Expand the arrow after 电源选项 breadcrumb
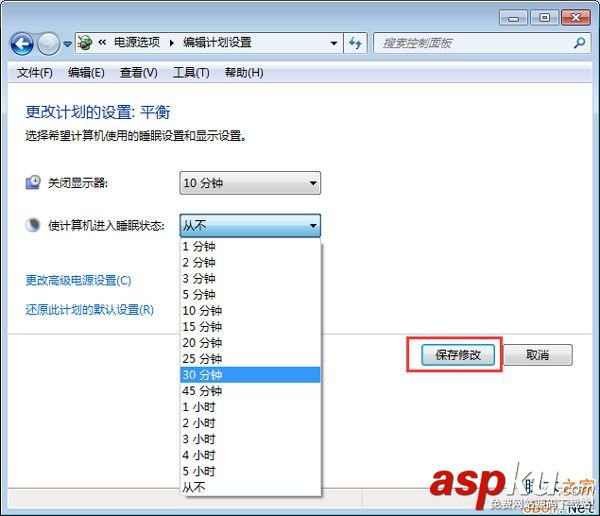This screenshot has height=516, width=600. click(171, 43)
